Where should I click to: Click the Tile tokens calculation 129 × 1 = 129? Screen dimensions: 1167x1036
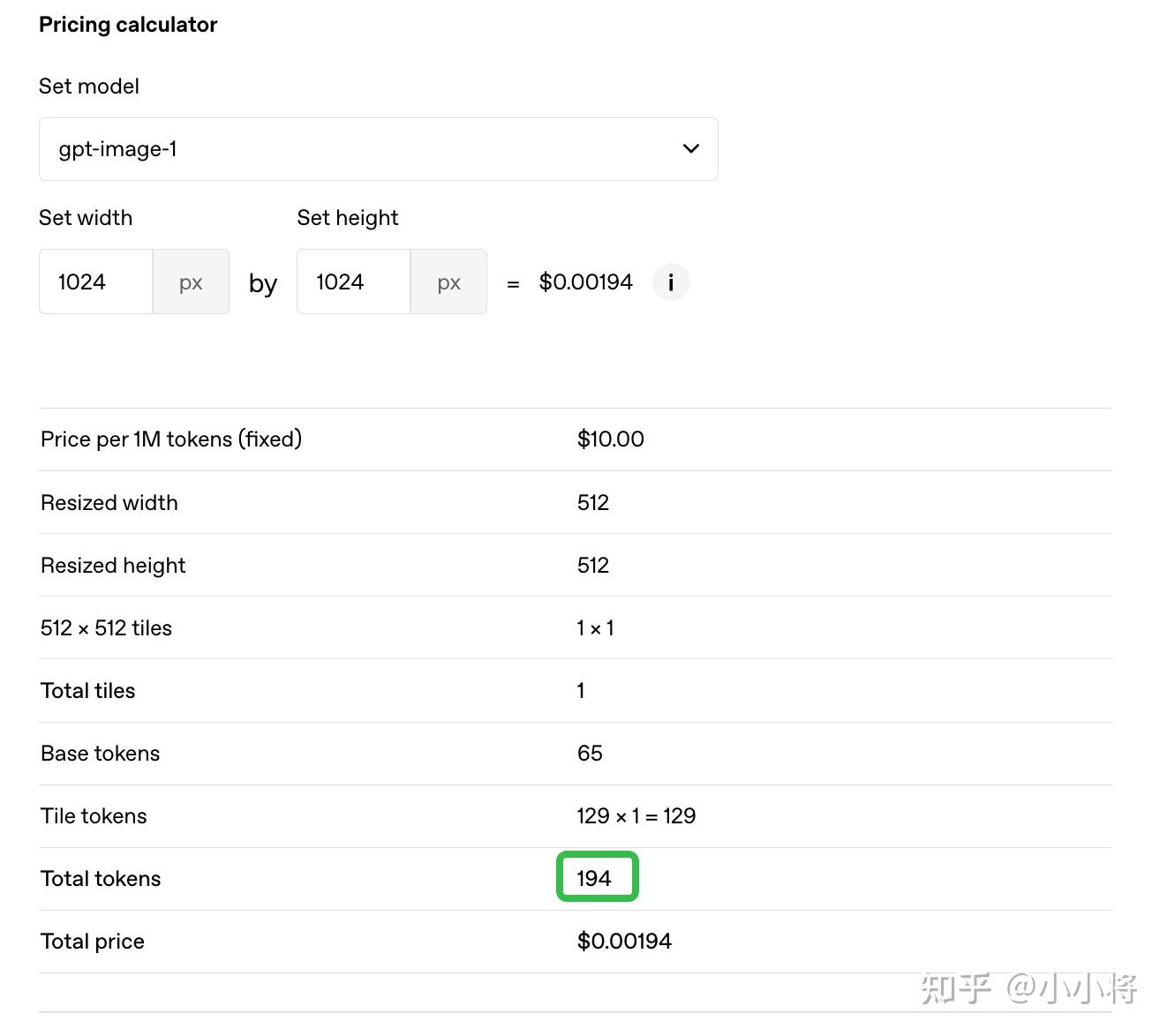coord(636,816)
